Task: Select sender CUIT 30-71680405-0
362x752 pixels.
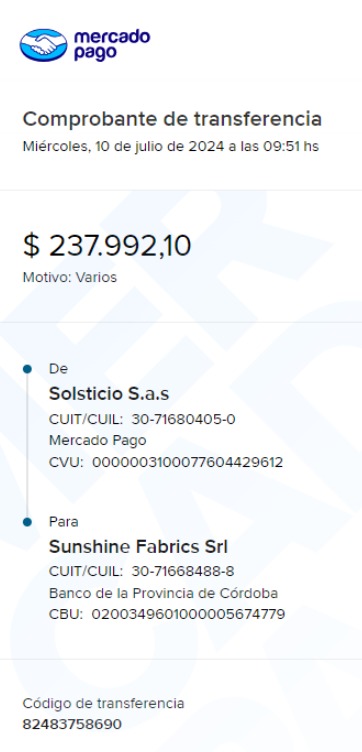Action: coord(183,420)
